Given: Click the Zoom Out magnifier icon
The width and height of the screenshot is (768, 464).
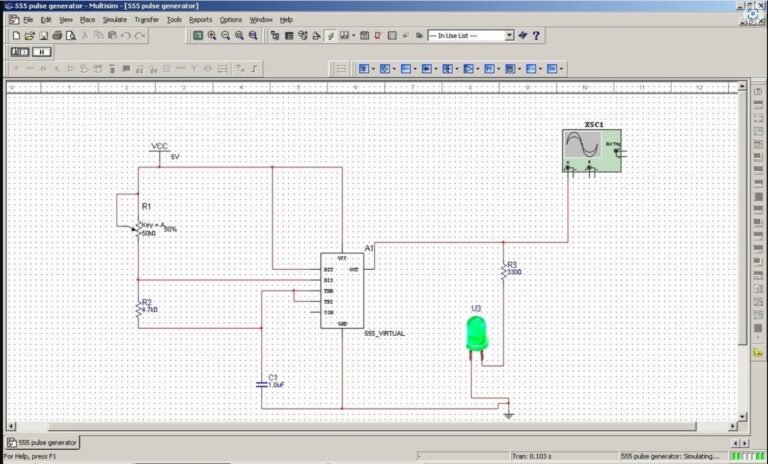Looking at the screenshot, I should pos(225,36).
